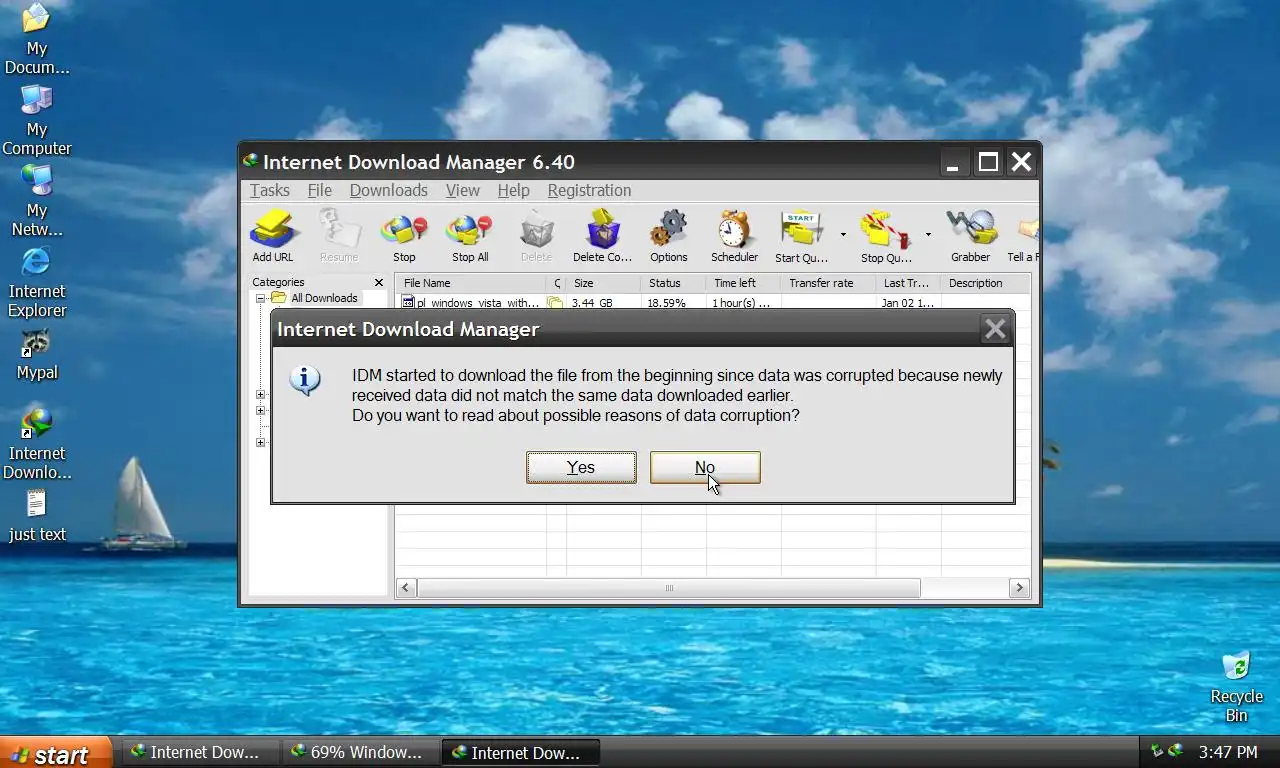Screen dimensions: 1280x768
Task: Click the Last Try column header
Action: point(908,283)
